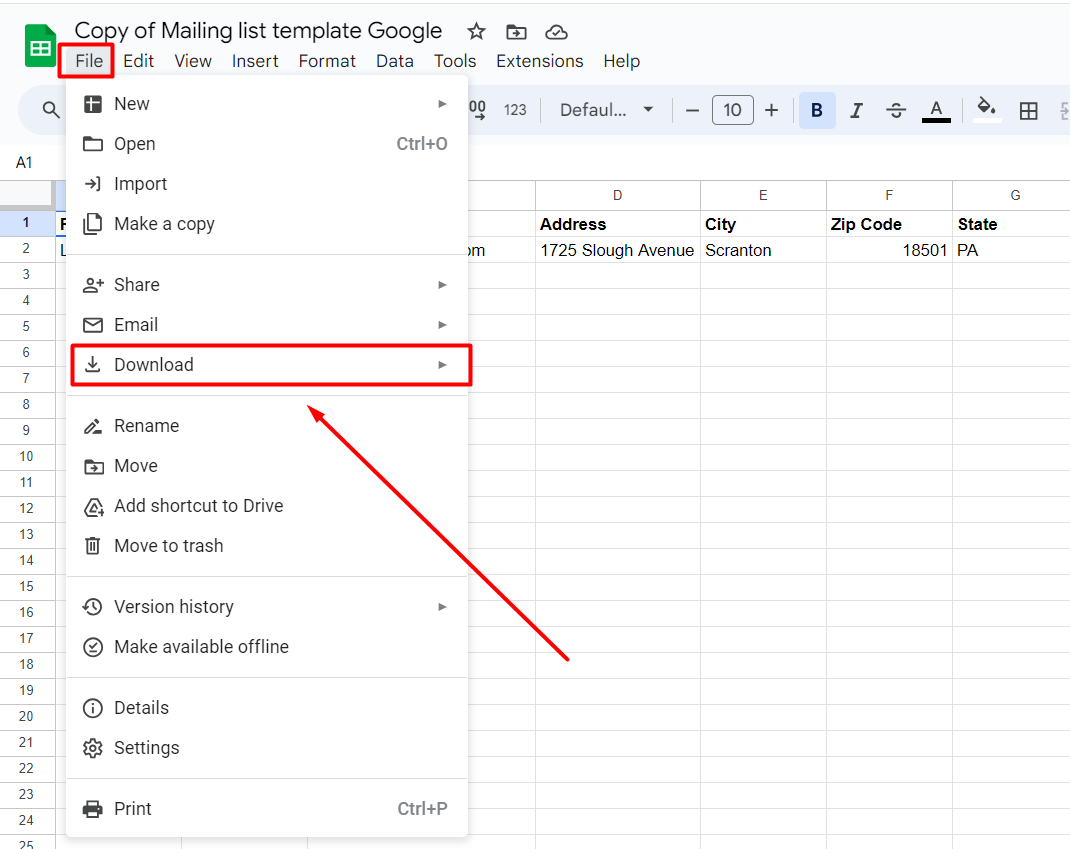
Task: Check the cloud document status icon
Action: [556, 32]
